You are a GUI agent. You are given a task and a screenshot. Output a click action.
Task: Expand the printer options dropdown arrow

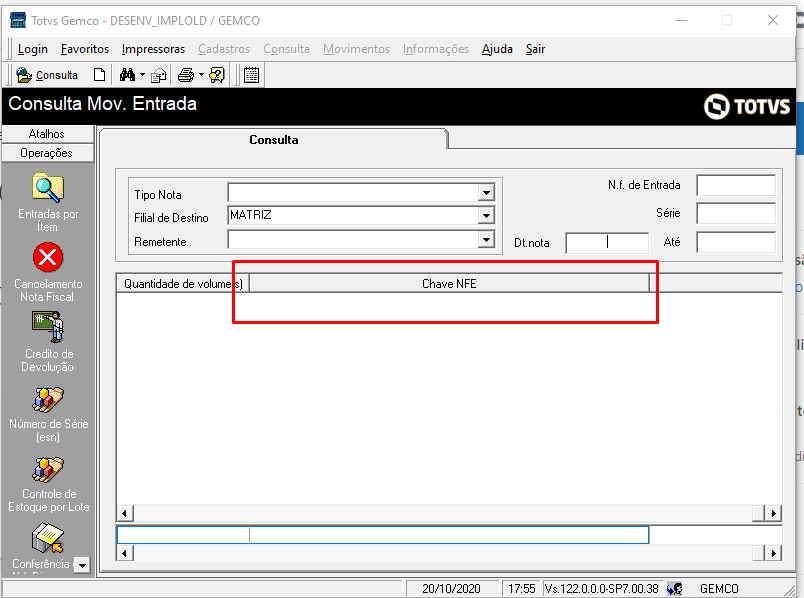point(201,75)
